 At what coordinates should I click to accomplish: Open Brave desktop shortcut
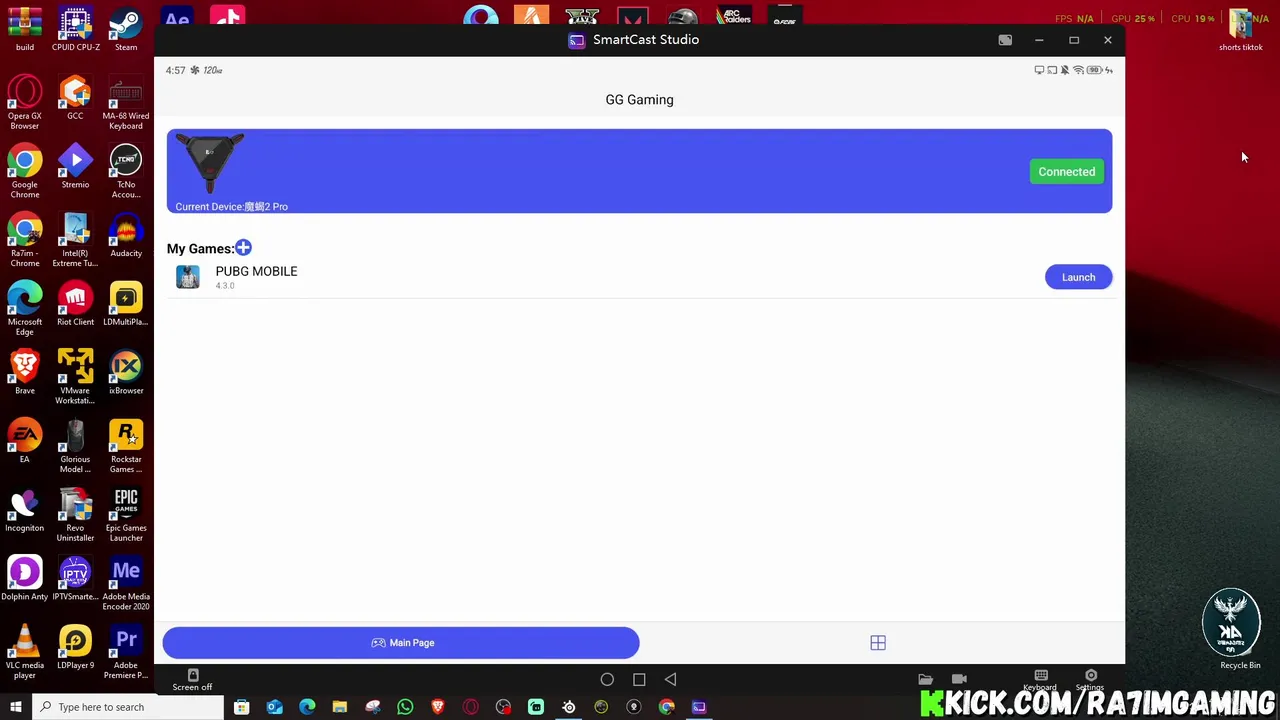click(x=25, y=372)
